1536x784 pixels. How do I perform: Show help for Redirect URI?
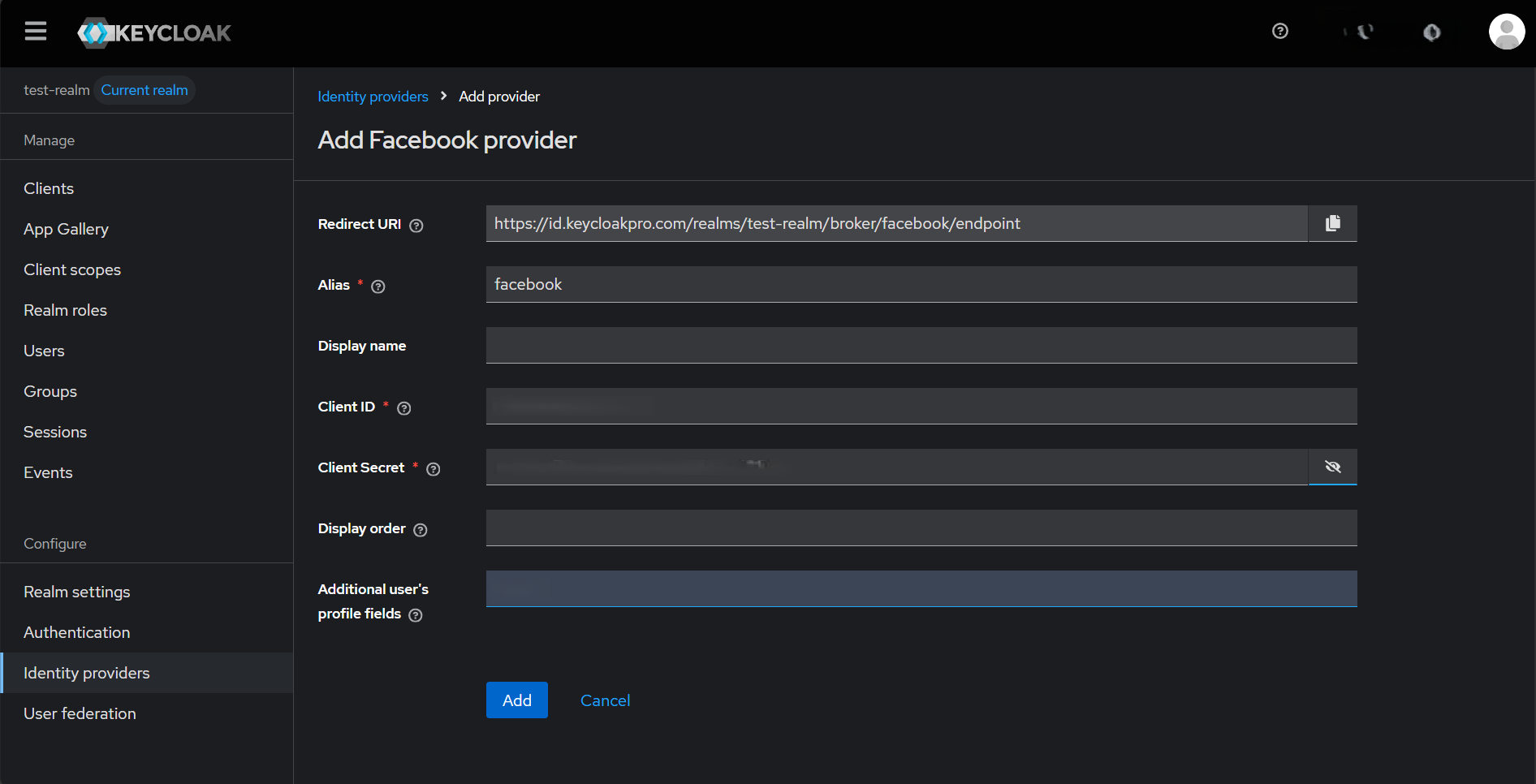pyautogui.click(x=416, y=226)
